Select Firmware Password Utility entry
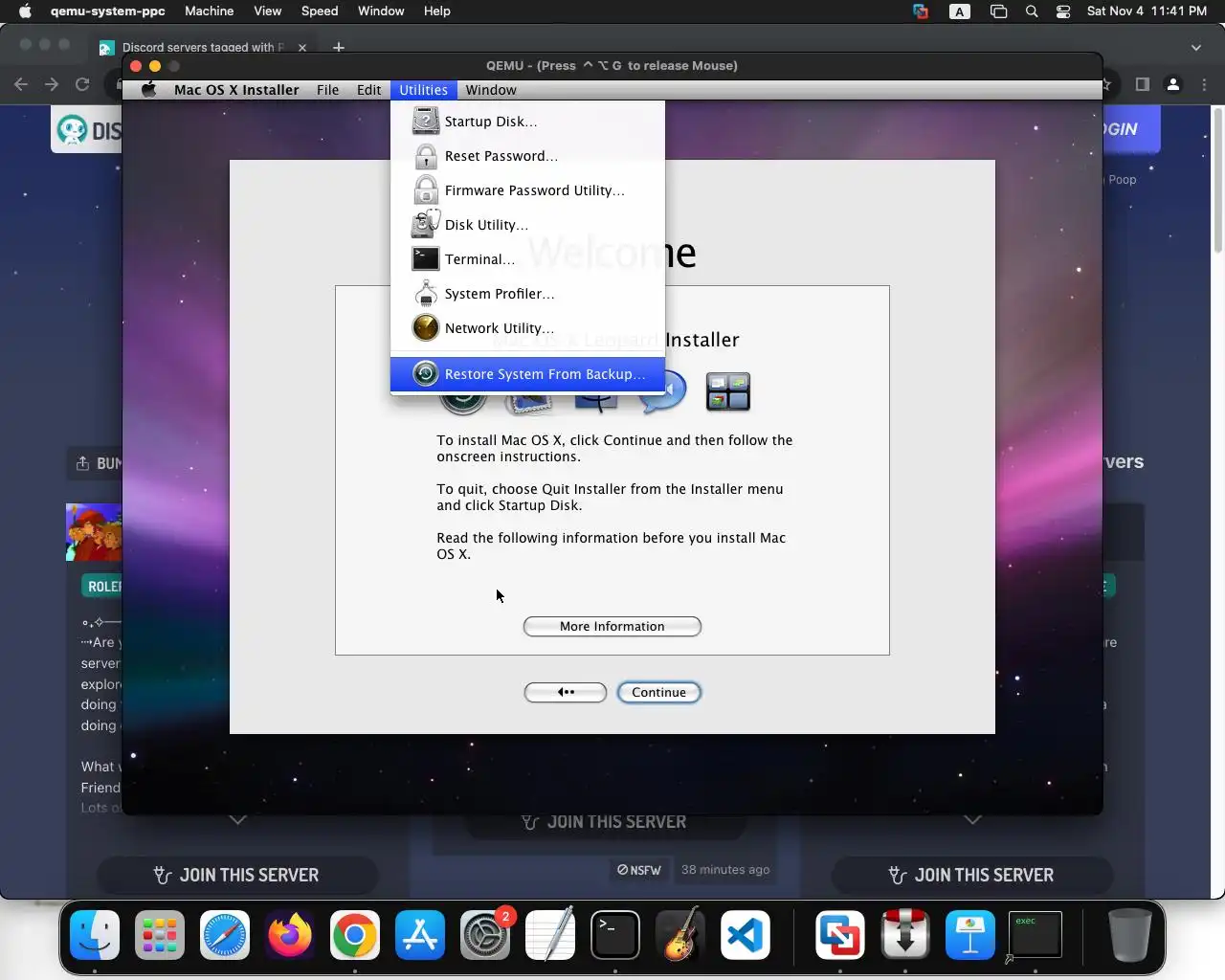 tap(527, 190)
